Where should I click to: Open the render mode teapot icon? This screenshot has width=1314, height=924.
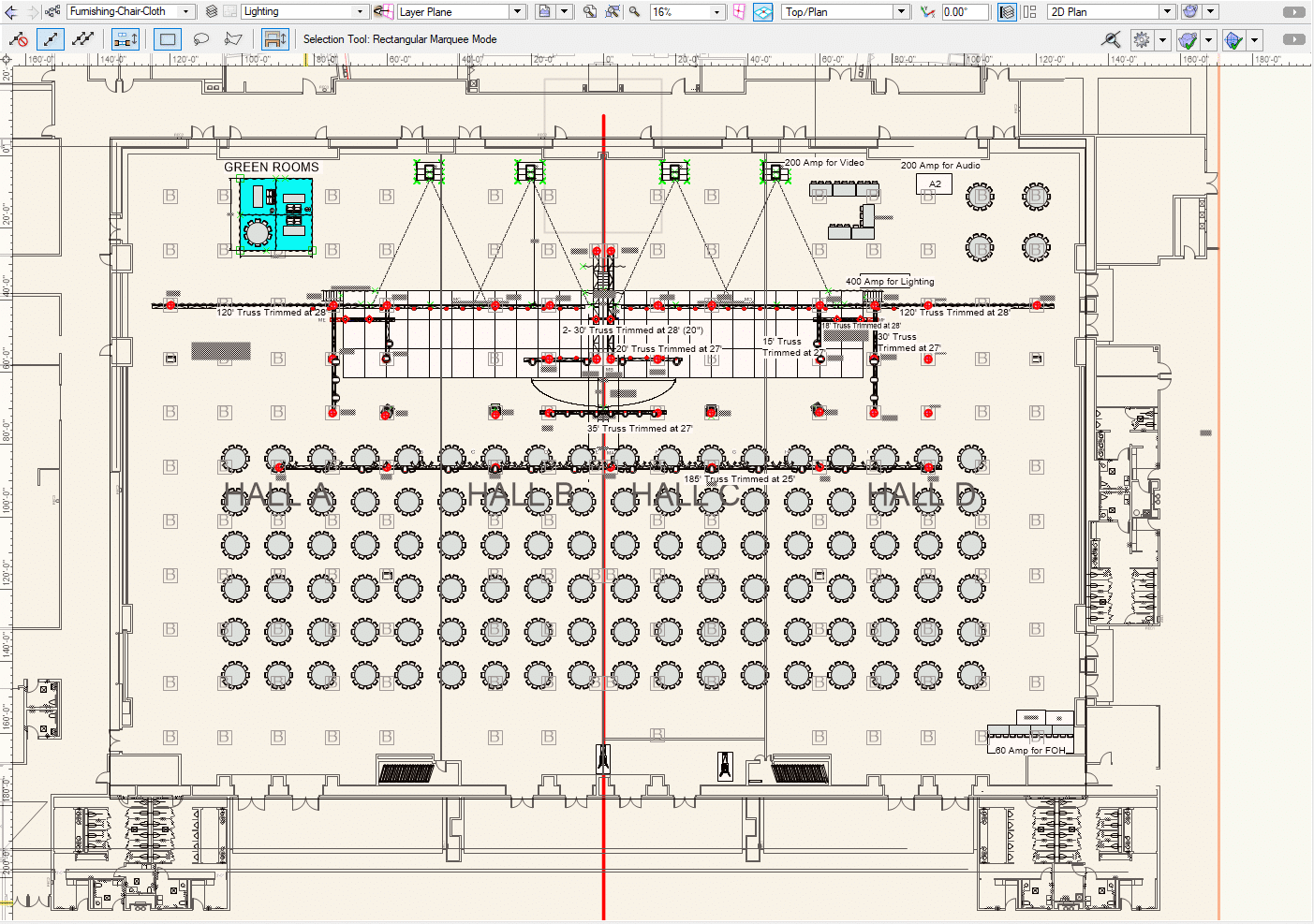tap(1190, 11)
